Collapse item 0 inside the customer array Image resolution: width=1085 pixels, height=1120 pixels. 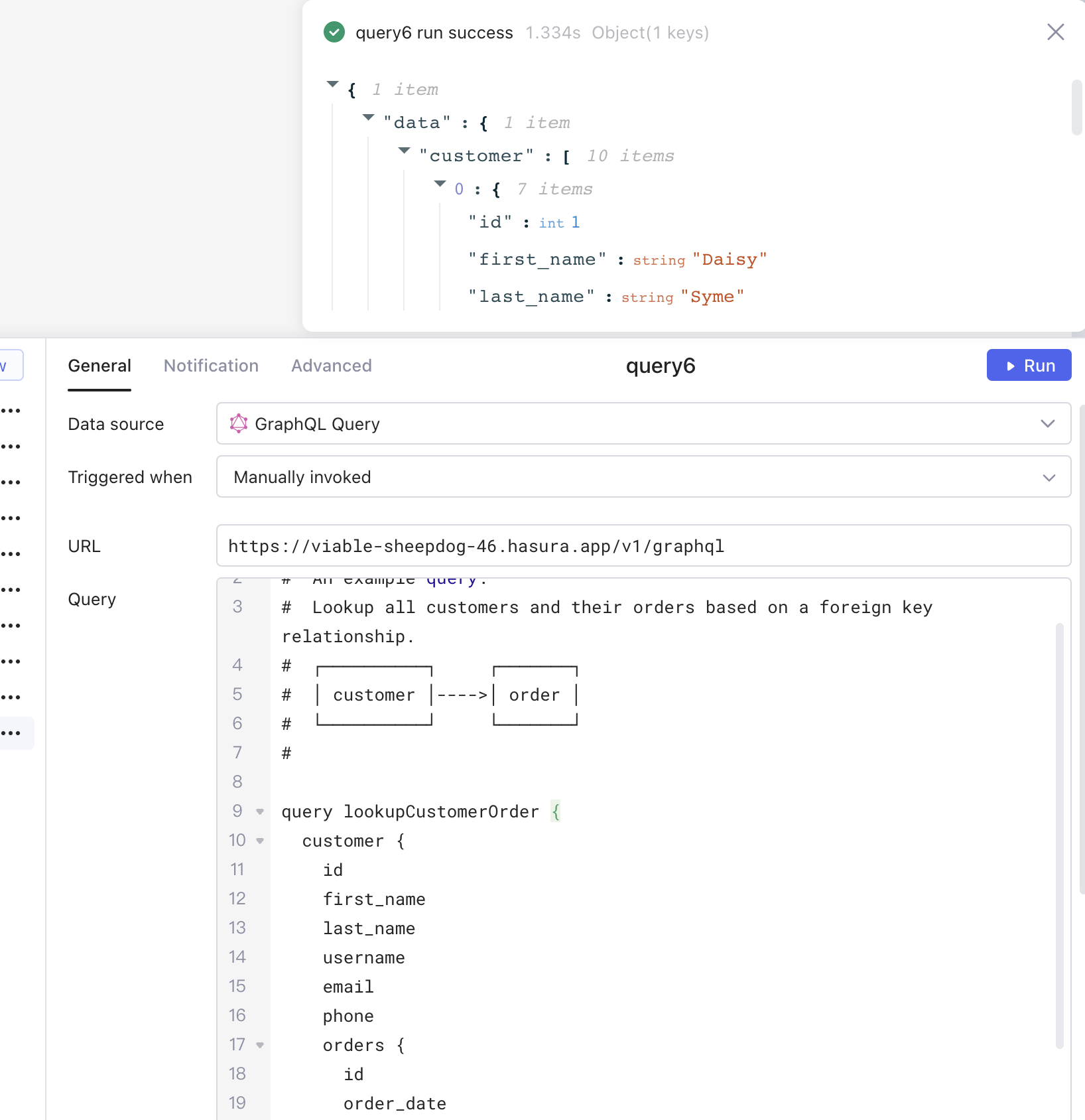pos(440,184)
